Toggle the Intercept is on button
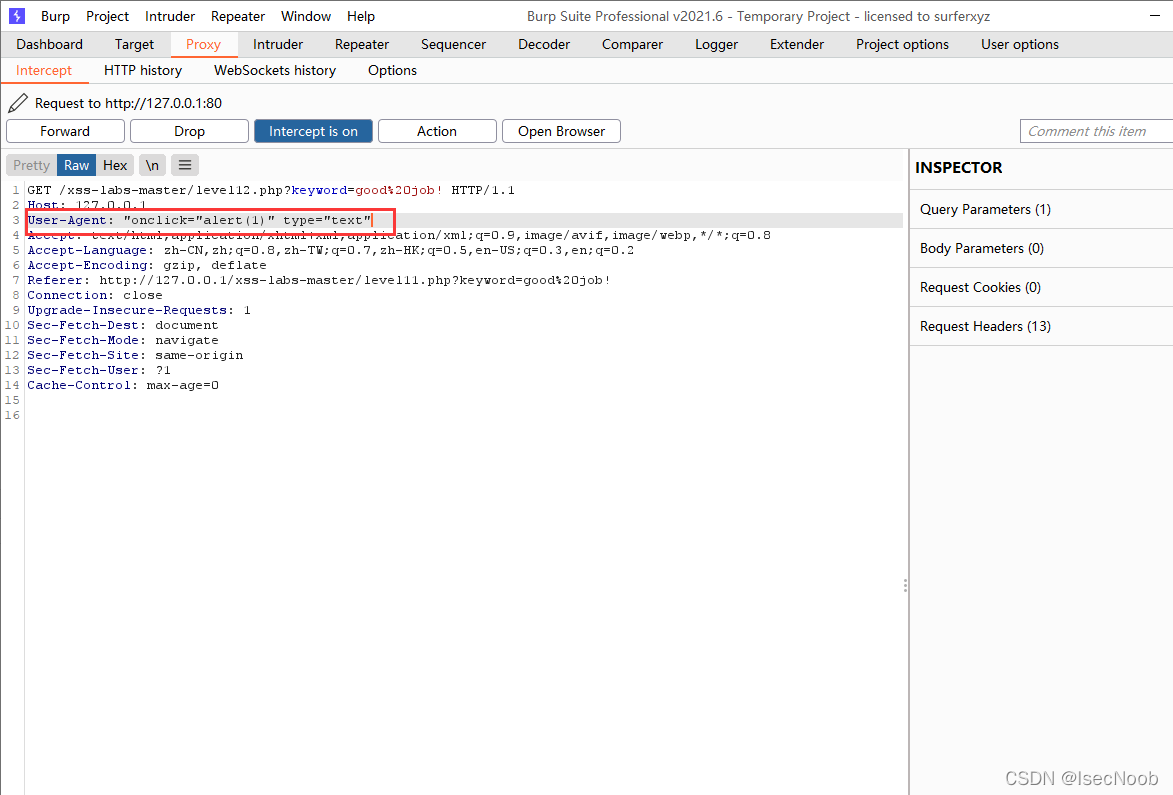This screenshot has height=795, width=1173. pos(313,131)
